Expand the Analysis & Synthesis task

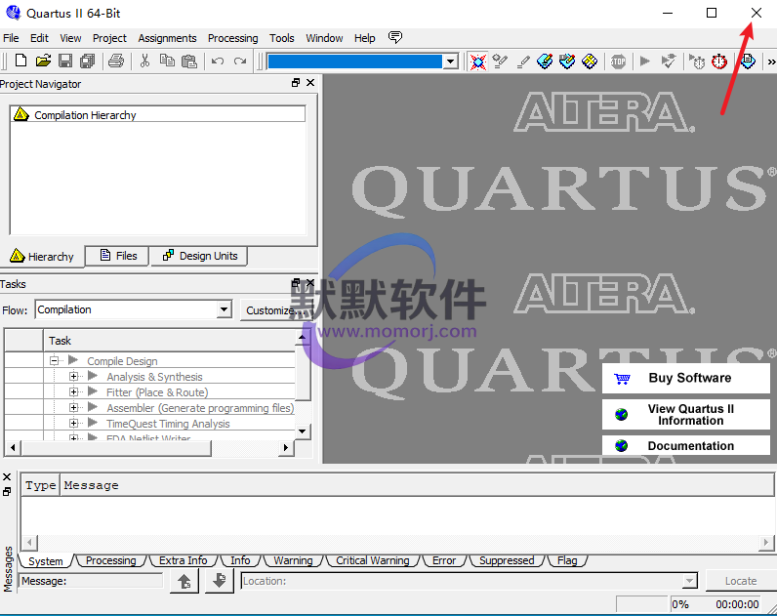coord(73,377)
